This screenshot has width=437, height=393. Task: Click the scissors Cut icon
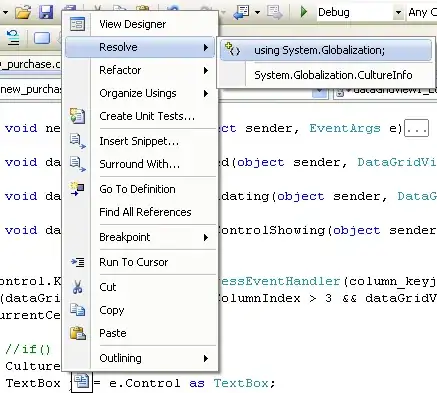(x=77, y=287)
